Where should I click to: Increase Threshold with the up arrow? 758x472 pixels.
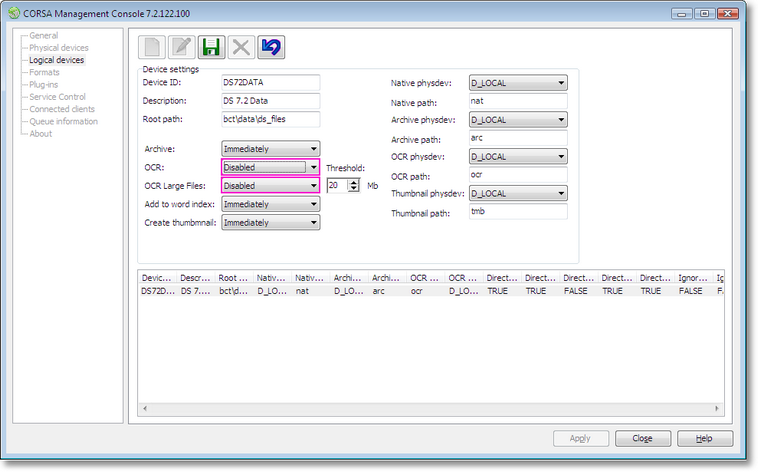point(354,182)
